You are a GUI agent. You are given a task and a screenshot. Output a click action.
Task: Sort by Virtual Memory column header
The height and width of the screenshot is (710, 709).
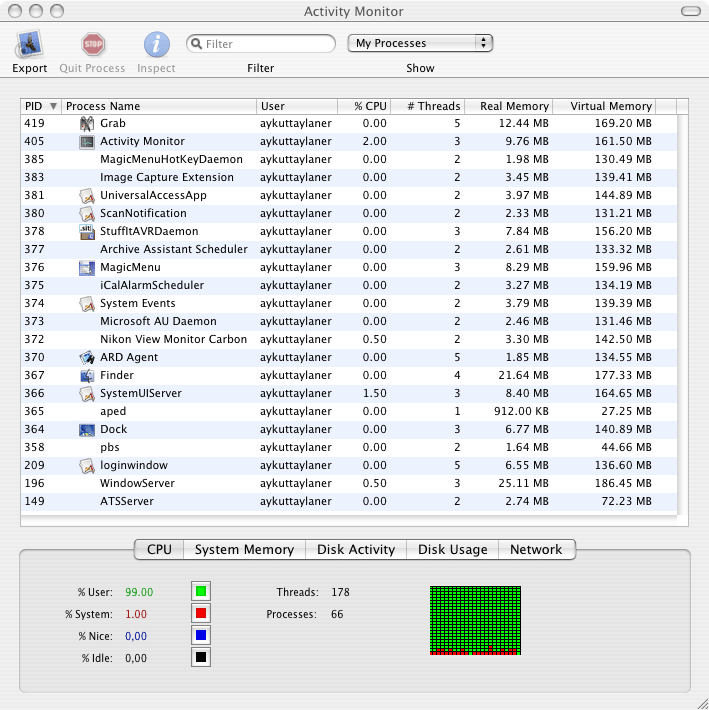[604, 106]
